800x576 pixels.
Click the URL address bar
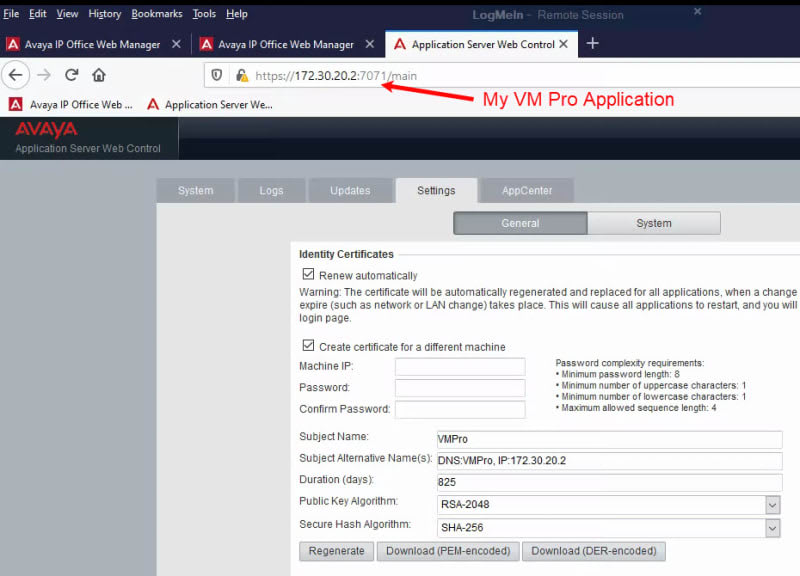[502, 76]
